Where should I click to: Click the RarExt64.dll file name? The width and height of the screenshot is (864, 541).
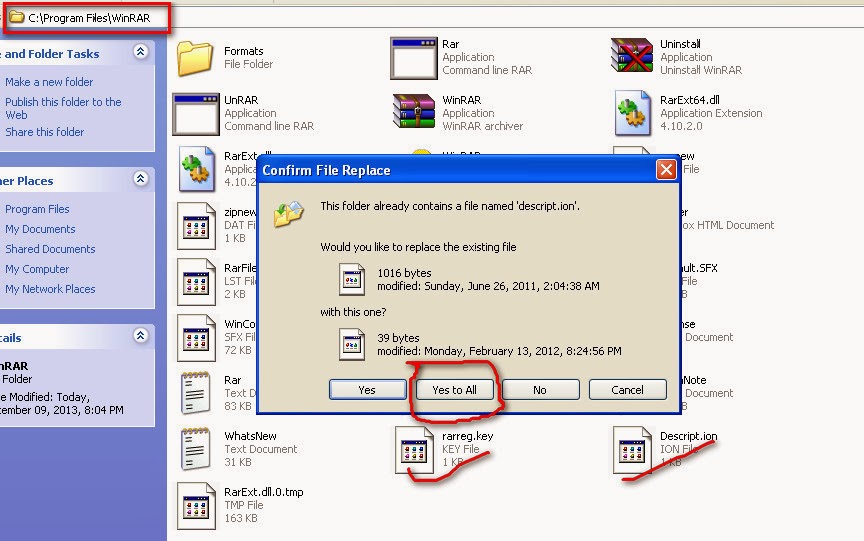pos(689,100)
